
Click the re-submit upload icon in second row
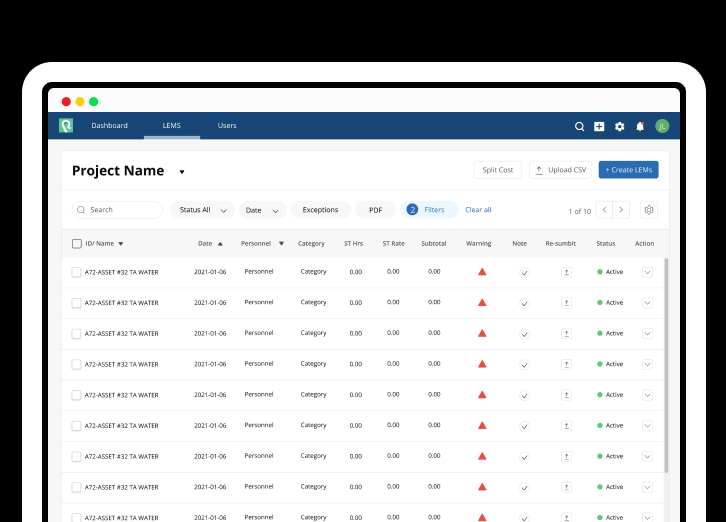[566, 303]
